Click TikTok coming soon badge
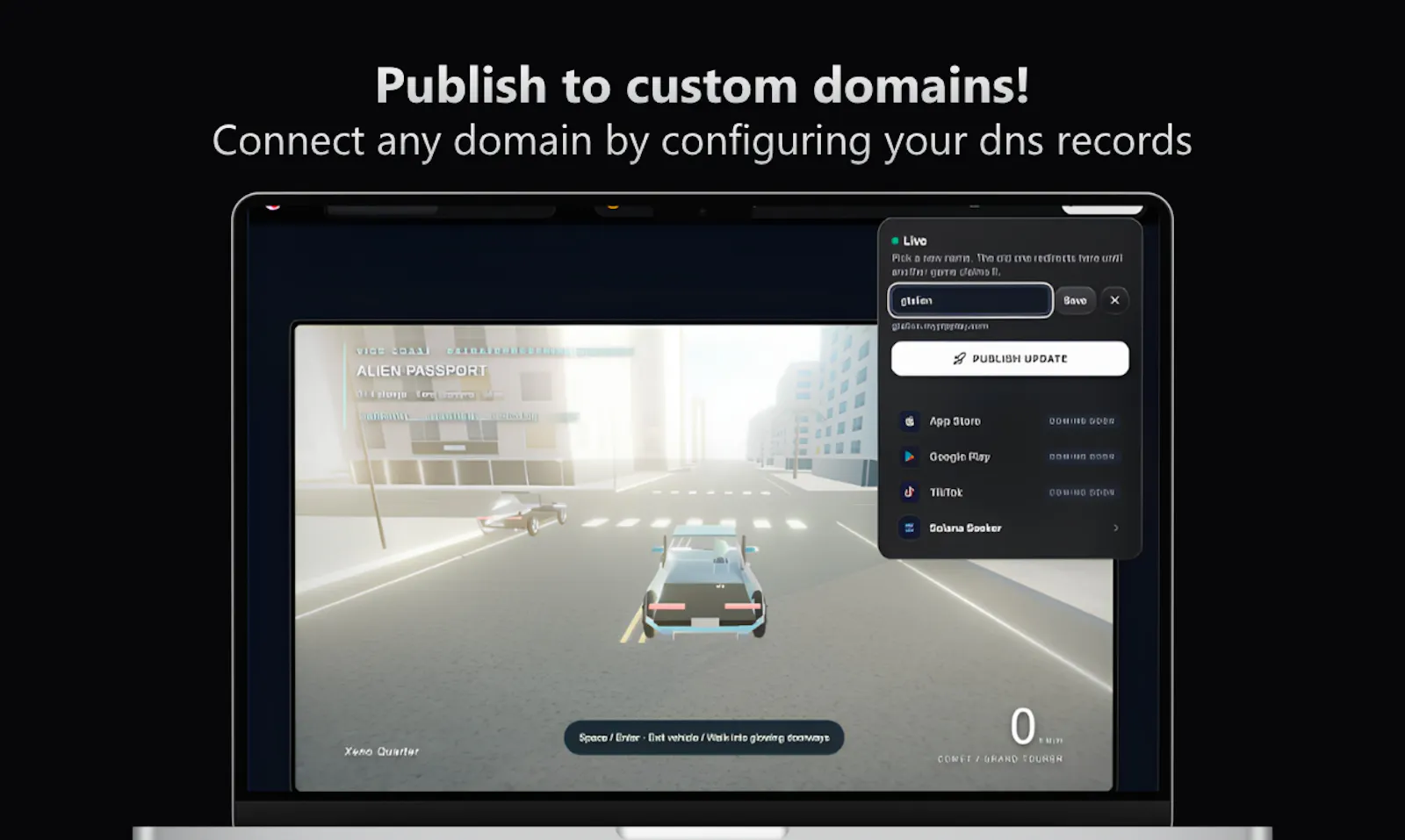The image size is (1405, 840). (1082, 492)
